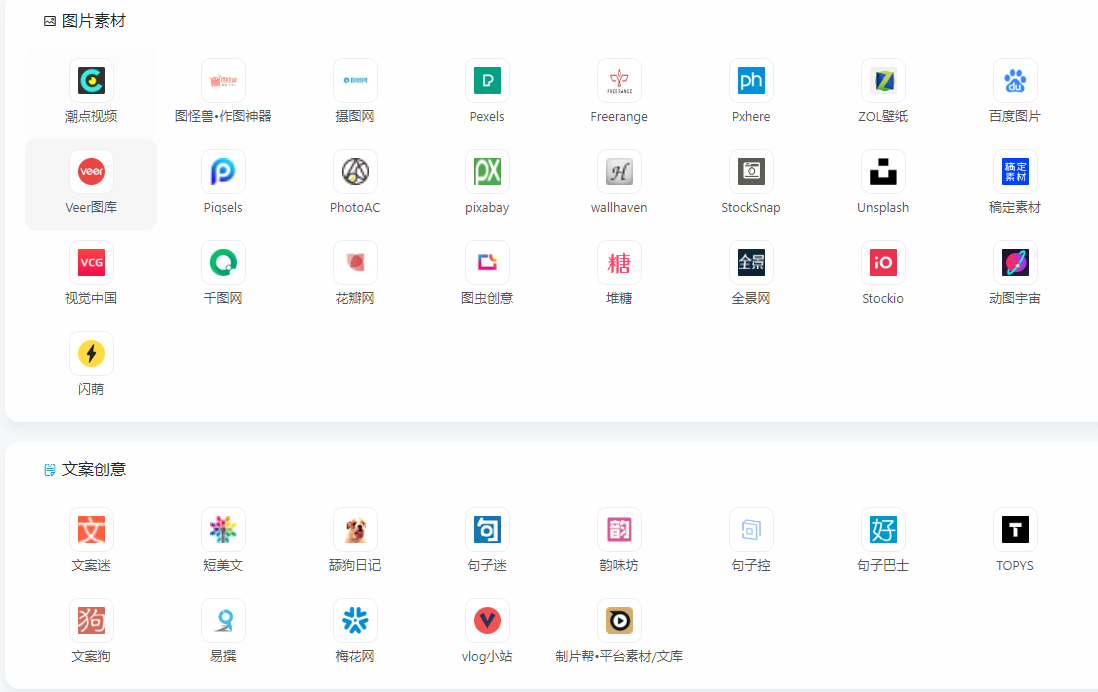The width and height of the screenshot is (1098, 692).
Task: Click the Pexels text label
Action: coord(487,116)
